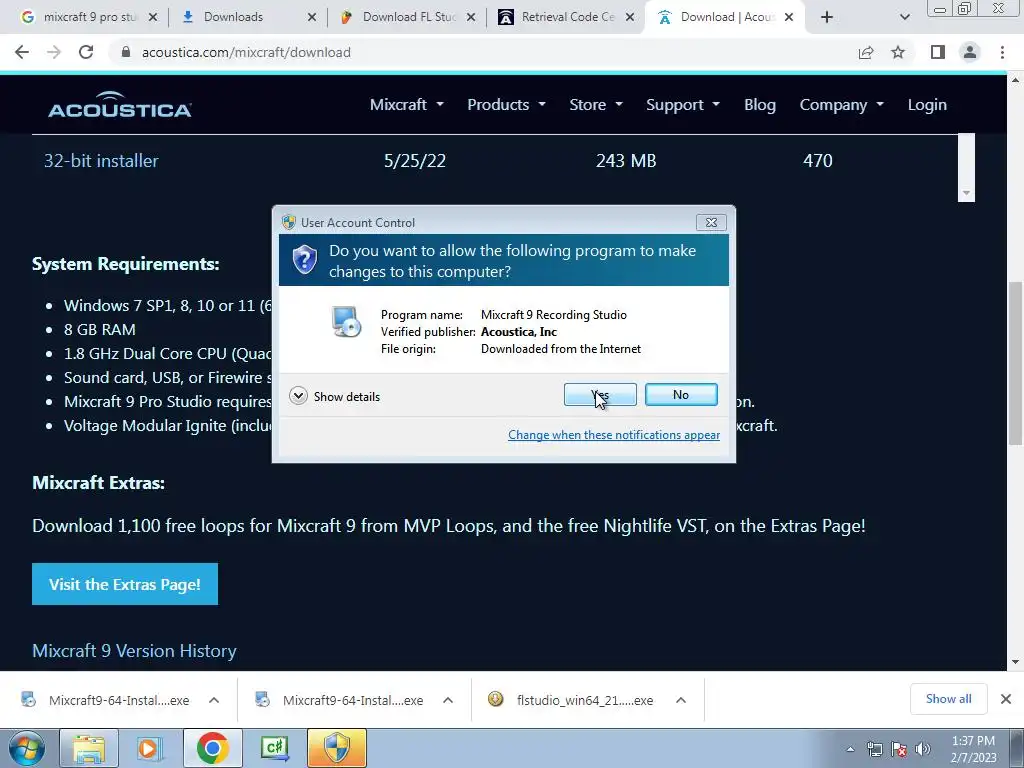Close the mixcraft 9 pro tab
The image size is (1024, 768).
coord(153,18)
